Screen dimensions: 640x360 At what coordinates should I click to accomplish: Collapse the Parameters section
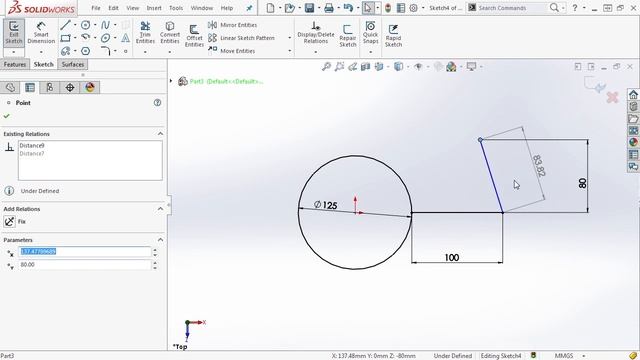pyautogui.click(x=160, y=240)
